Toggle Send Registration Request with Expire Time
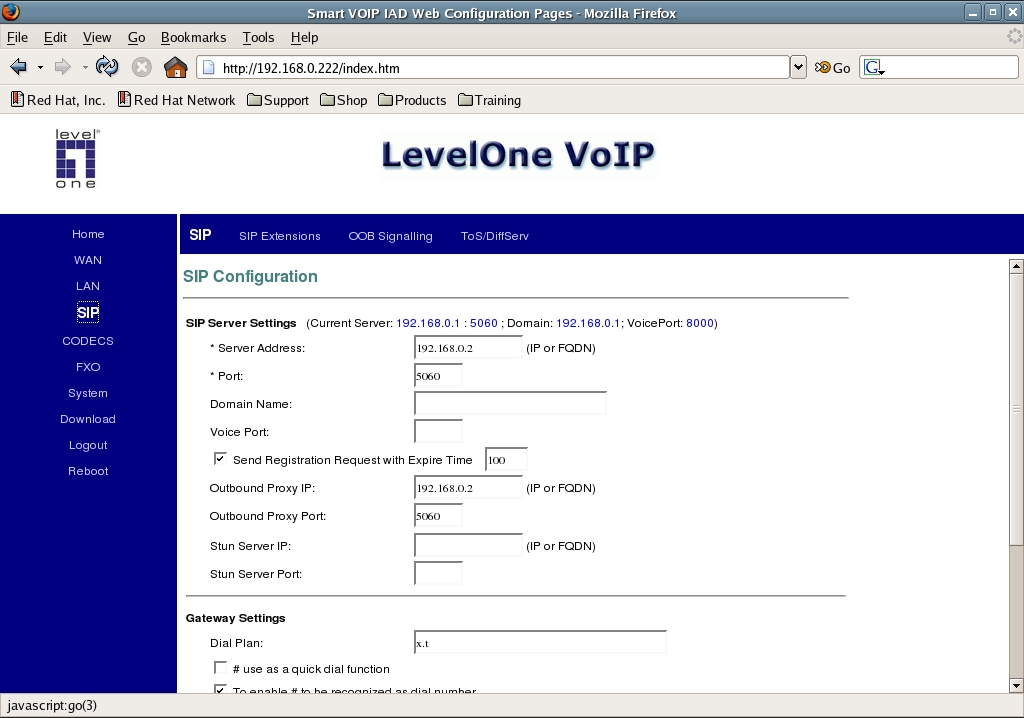1024x718 pixels. click(220, 459)
